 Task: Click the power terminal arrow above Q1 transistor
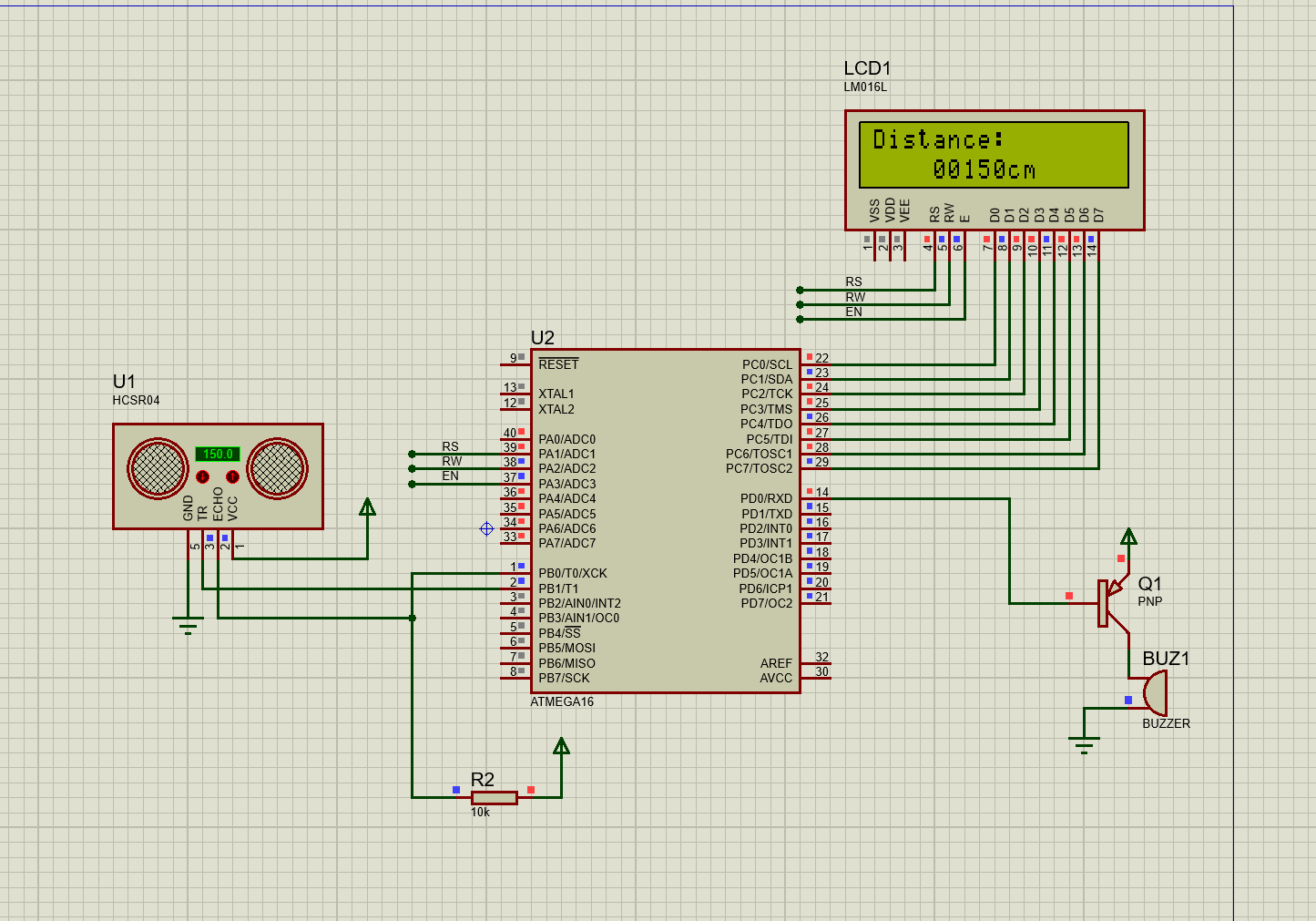(1128, 536)
